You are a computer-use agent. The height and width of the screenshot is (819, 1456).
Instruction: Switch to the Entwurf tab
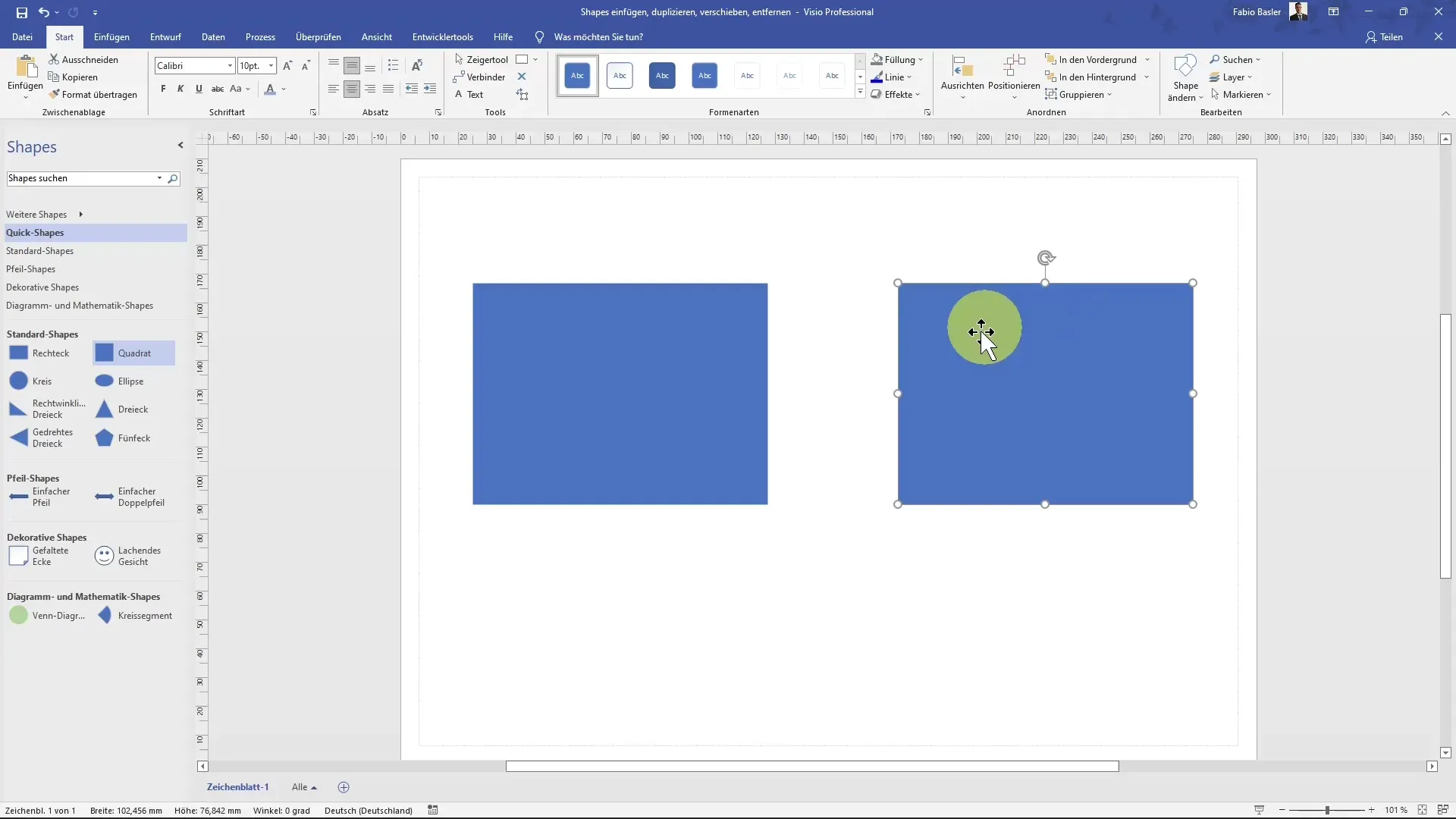[x=165, y=36]
